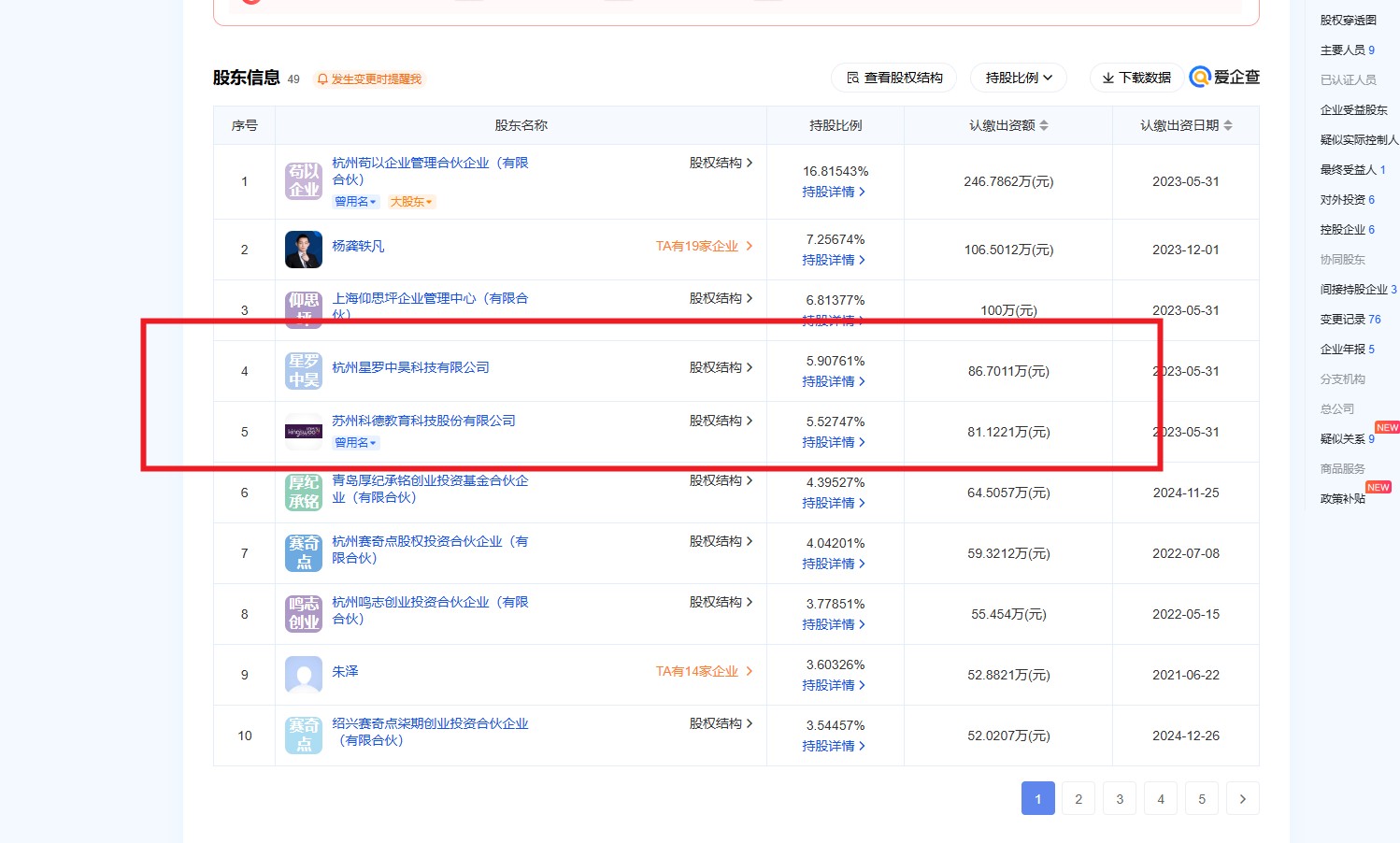Viewport: 1400px width, 843px height.
Task: Open 持股详情 for the 5.52747% holding
Action: click(x=834, y=442)
